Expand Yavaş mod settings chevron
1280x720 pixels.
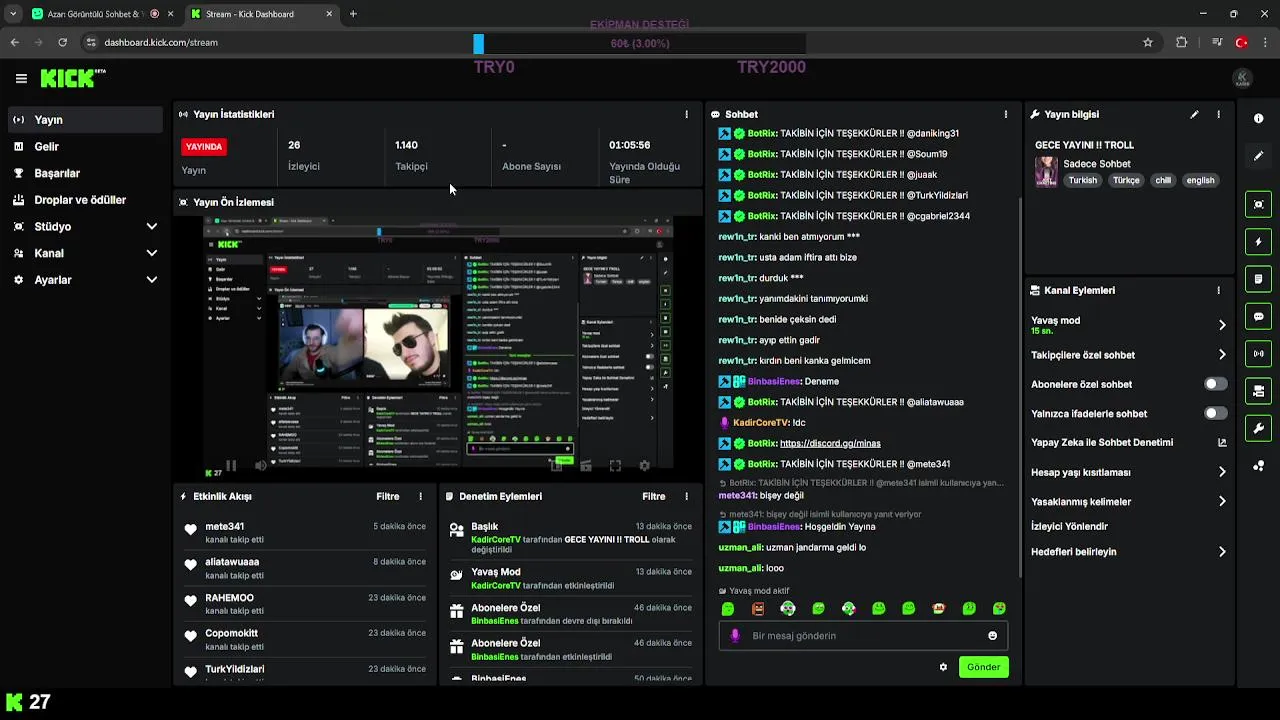coord(1222,325)
